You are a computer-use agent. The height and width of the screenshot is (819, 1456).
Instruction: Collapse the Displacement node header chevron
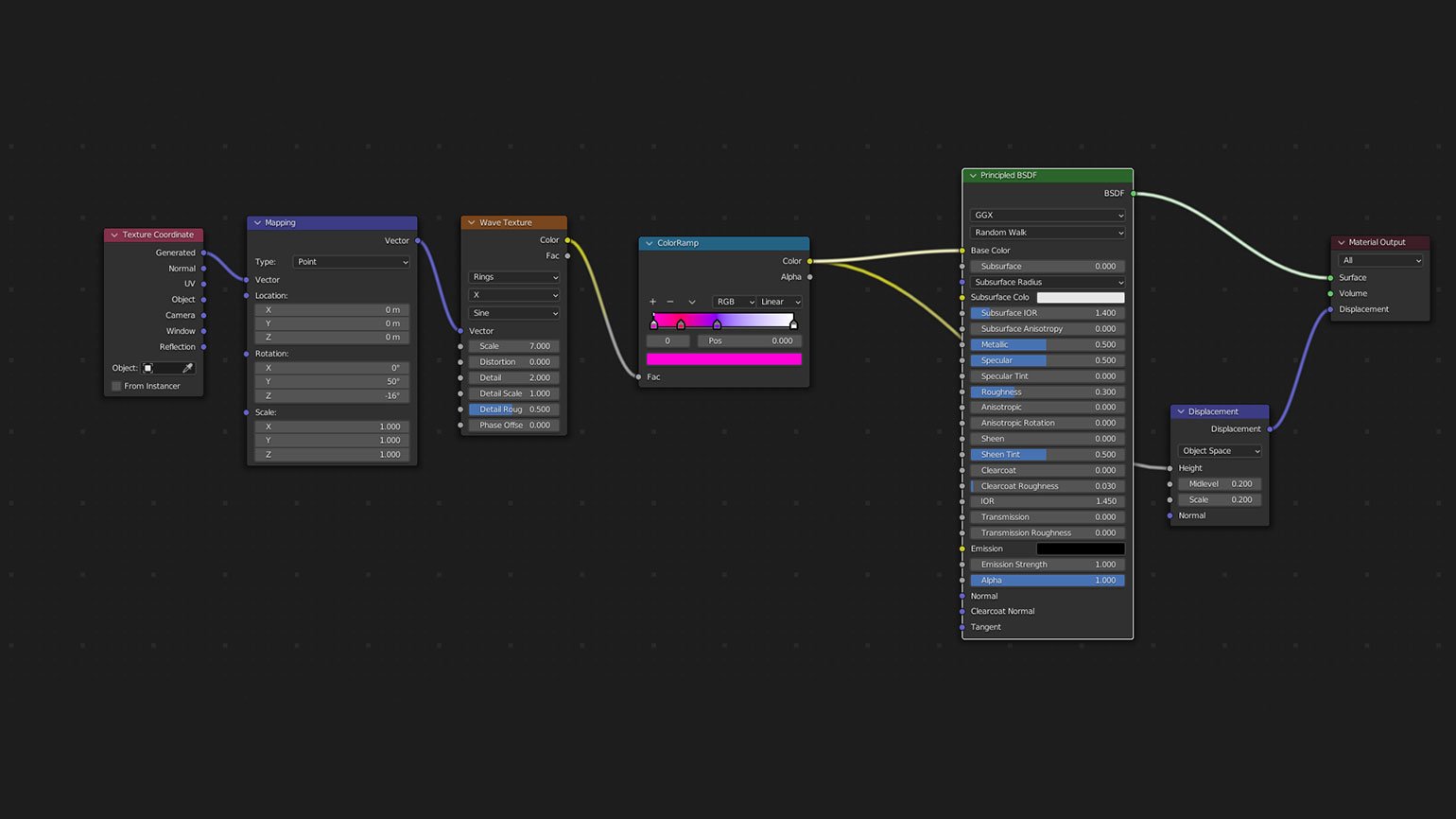(1181, 411)
